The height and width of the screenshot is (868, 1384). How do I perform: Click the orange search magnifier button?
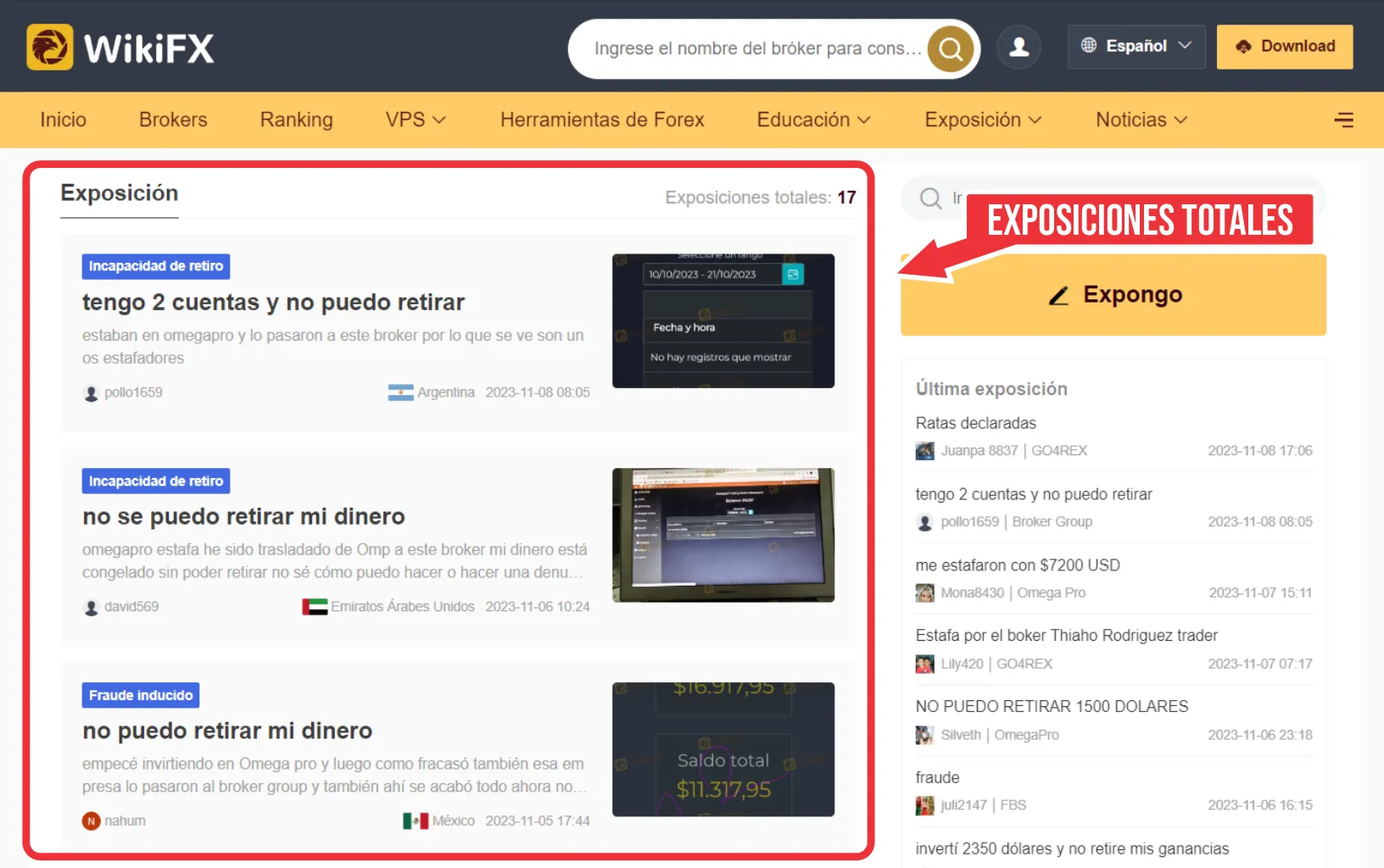[951, 49]
